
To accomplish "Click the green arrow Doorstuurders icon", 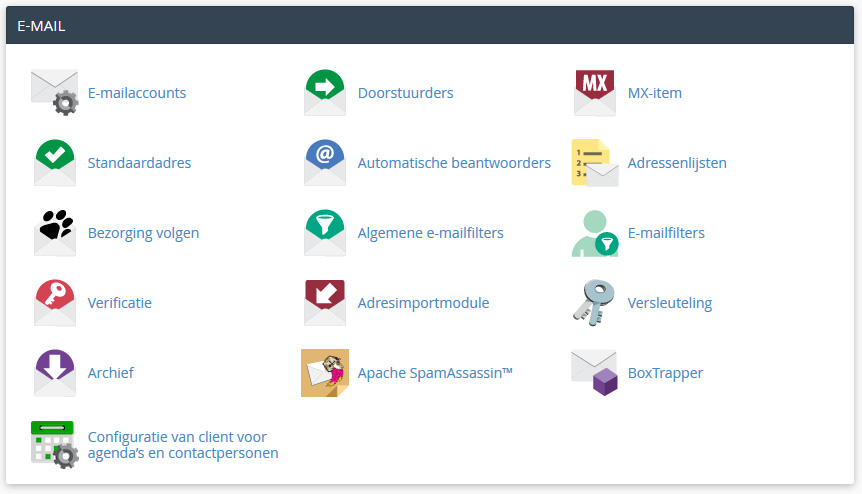I will tap(324, 92).
